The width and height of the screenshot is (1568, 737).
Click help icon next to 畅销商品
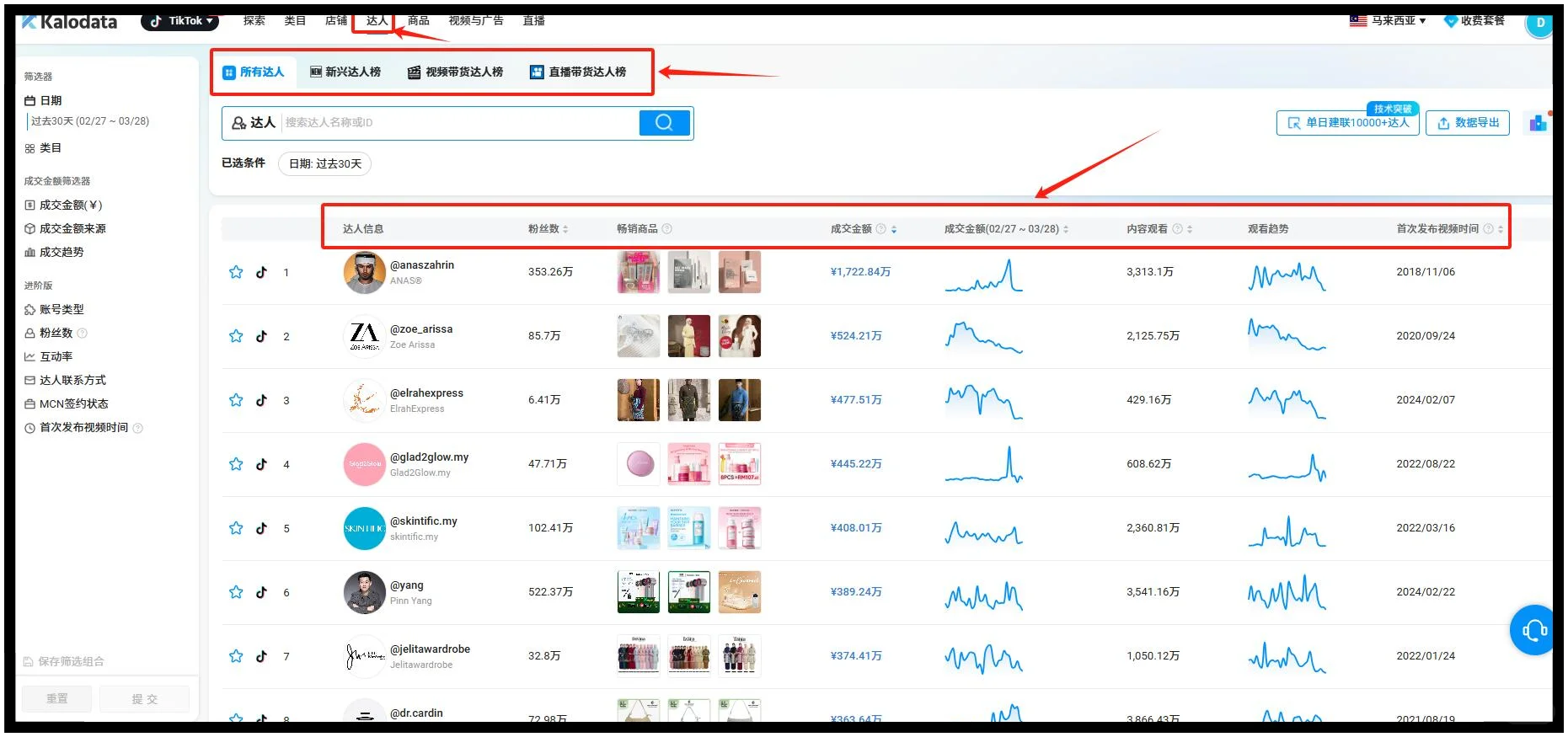coord(666,229)
